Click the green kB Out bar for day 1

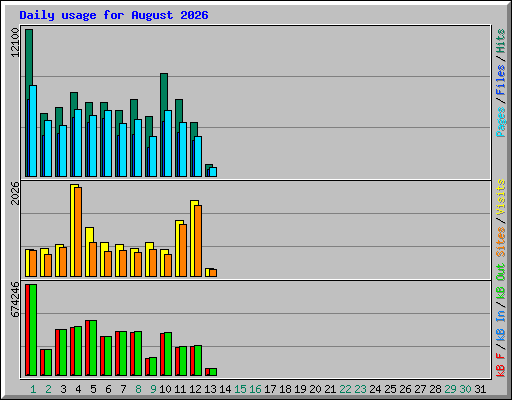pos(33,330)
